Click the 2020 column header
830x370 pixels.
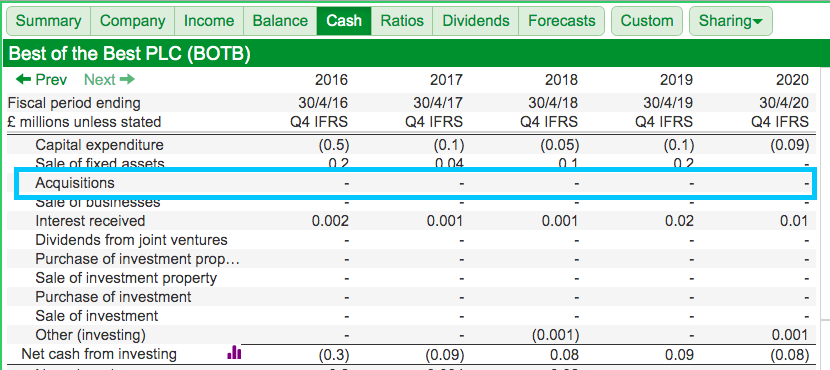(x=793, y=80)
